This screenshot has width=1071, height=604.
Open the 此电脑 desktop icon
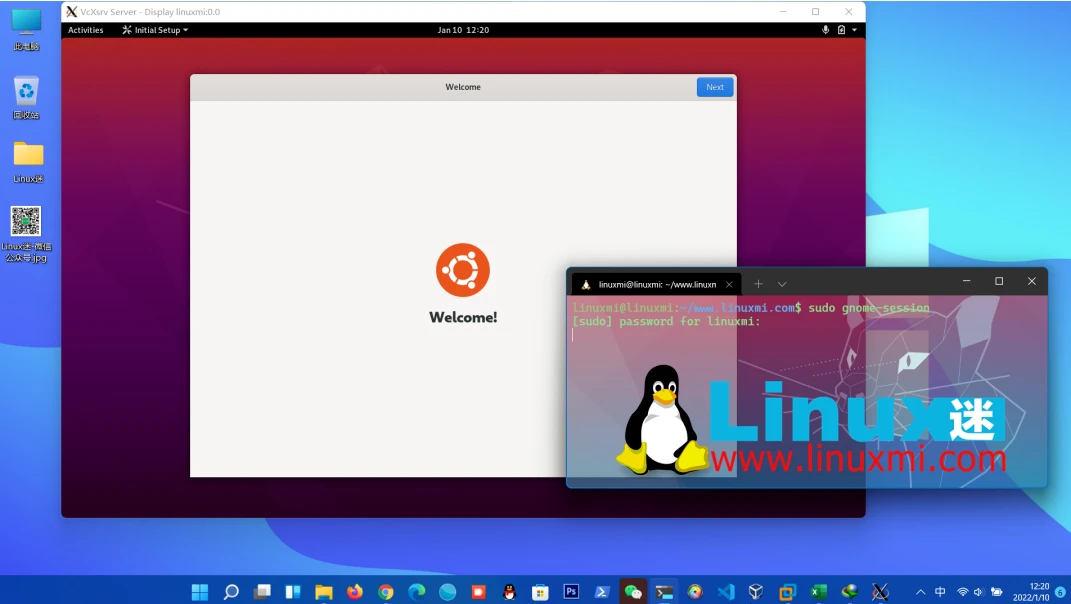[26, 30]
